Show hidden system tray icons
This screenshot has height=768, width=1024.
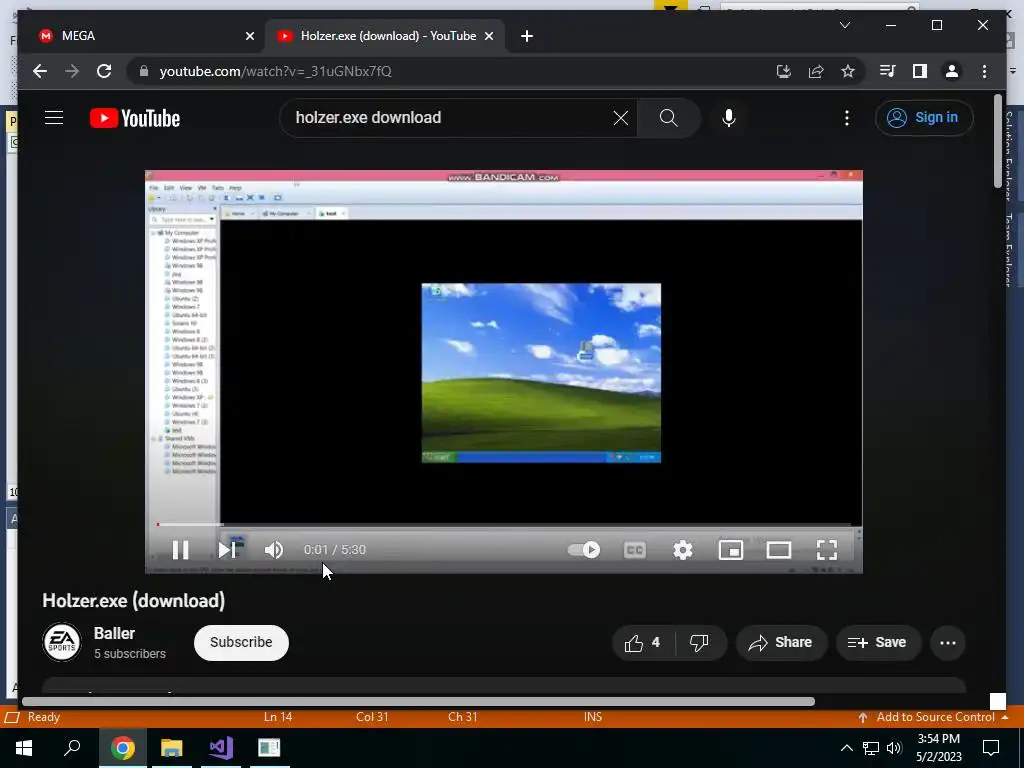point(846,748)
